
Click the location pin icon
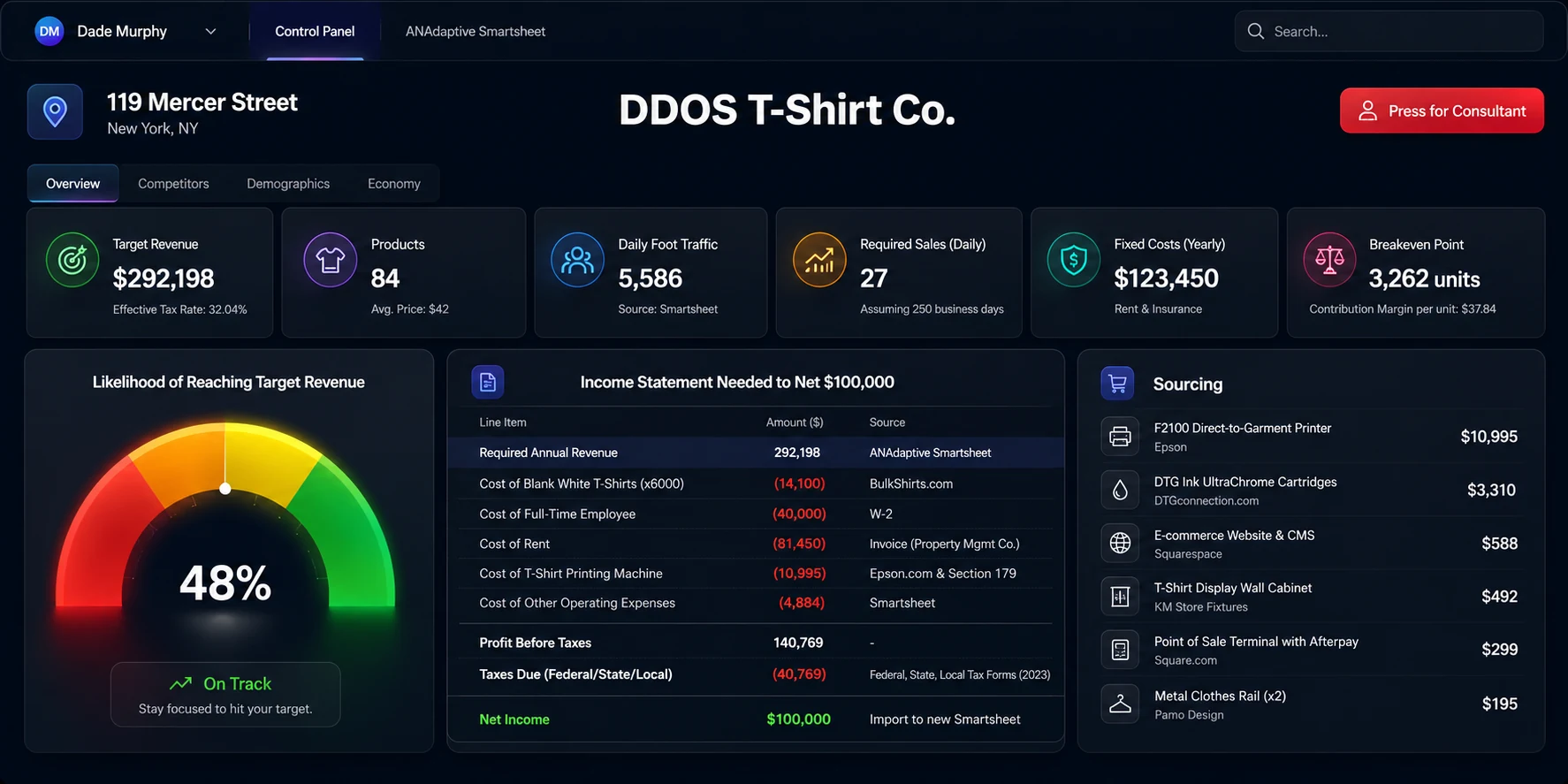point(55,111)
